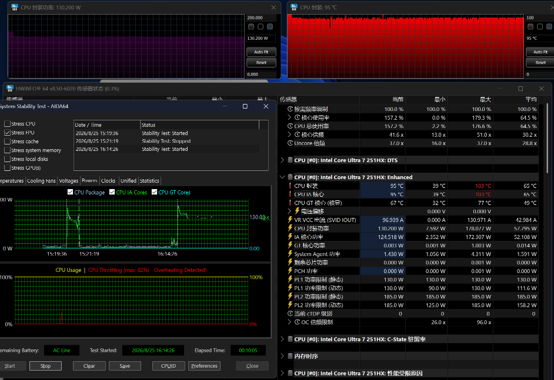This screenshot has width=554, height=380.
Task: Click clock icon on CPU total usage 176.6 % row
Action: (290, 126)
